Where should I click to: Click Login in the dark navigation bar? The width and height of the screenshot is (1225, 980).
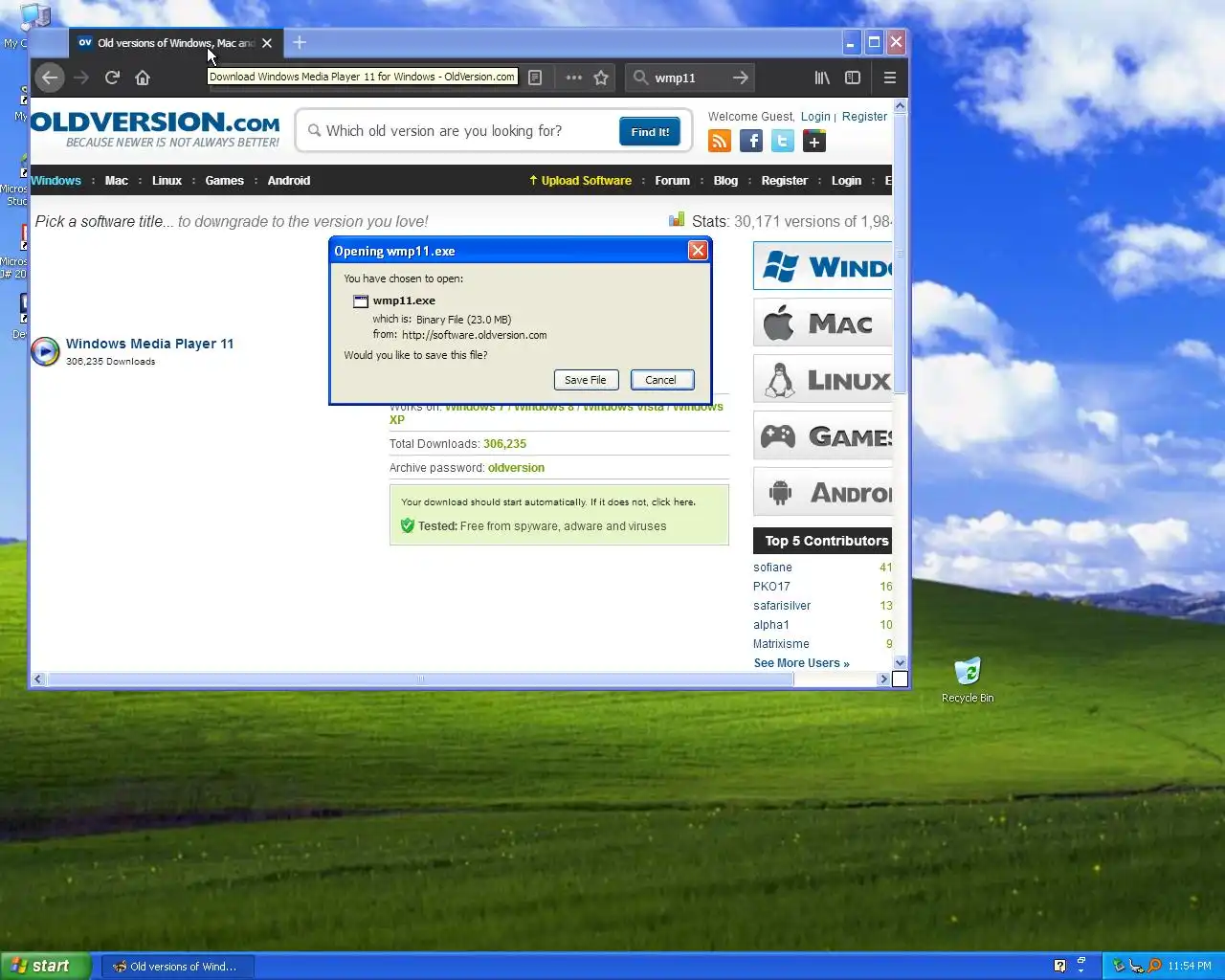pos(847,180)
